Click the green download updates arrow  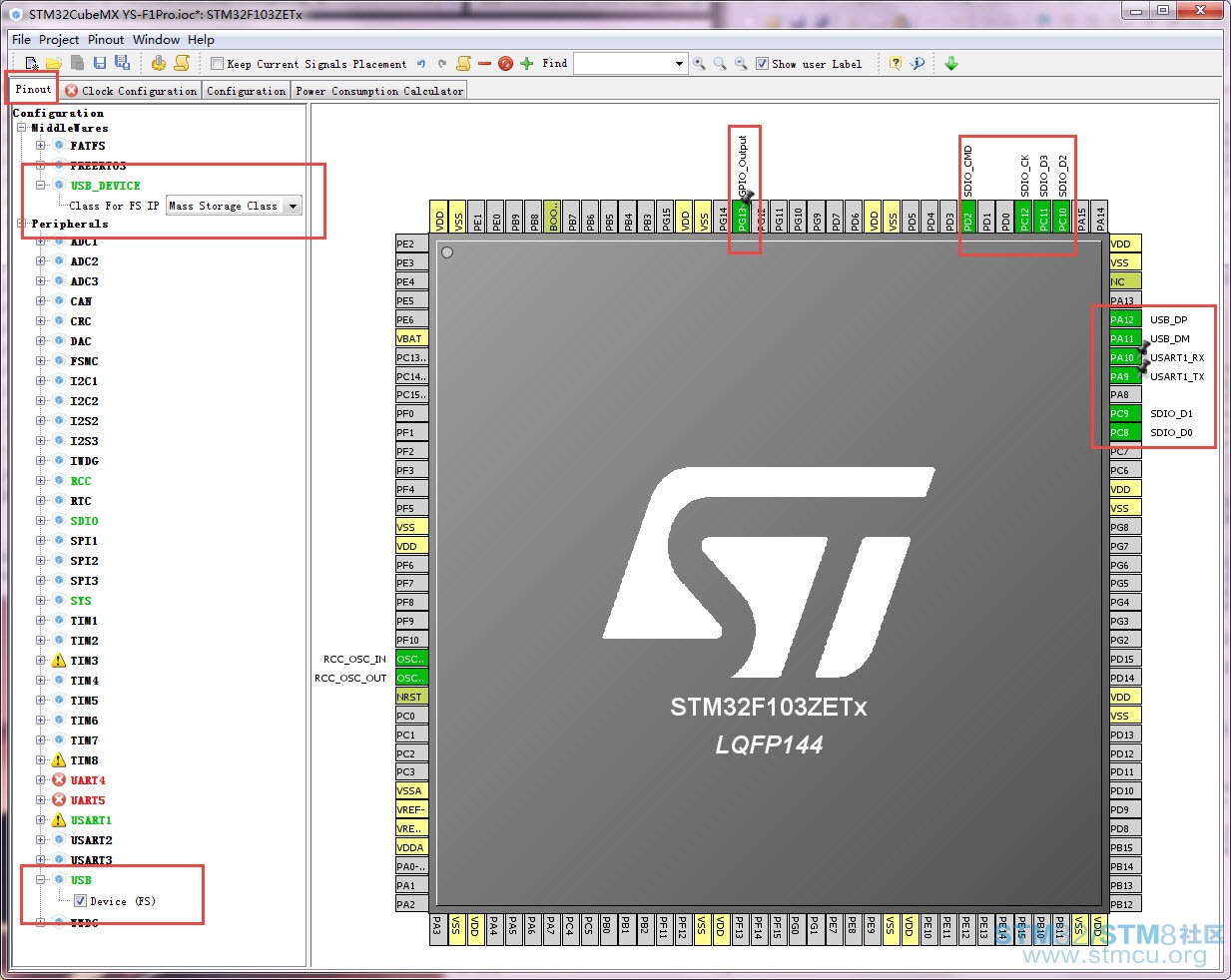click(951, 63)
